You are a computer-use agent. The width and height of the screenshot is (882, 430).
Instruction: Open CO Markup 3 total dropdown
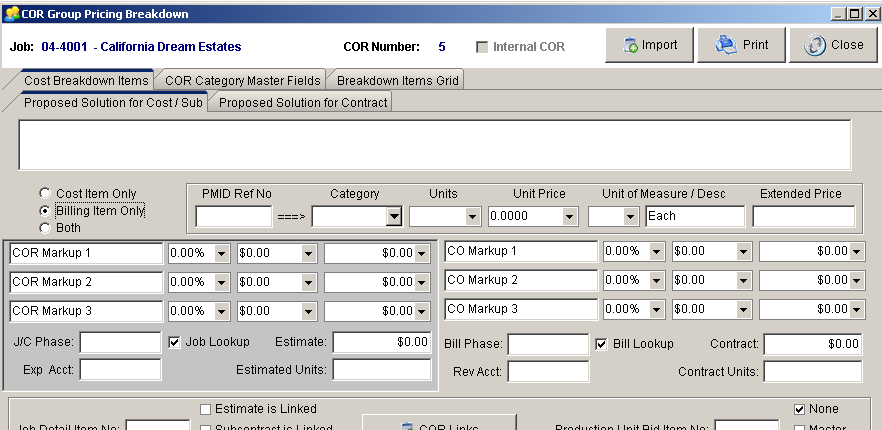857,310
